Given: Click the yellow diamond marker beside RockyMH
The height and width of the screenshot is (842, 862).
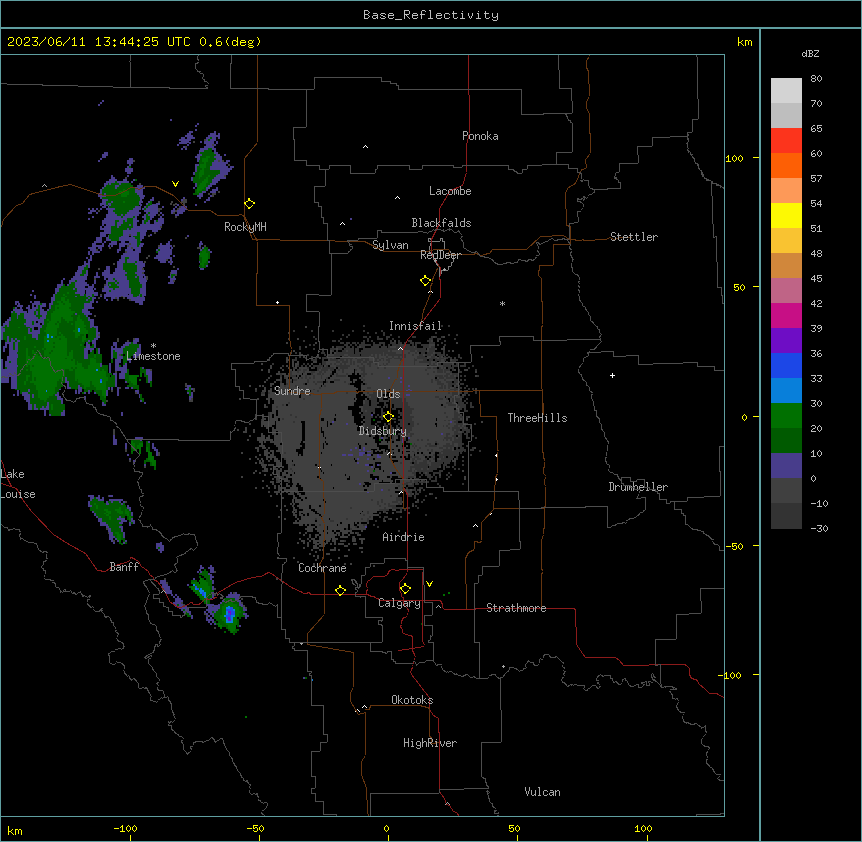Looking at the screenshot, I should click(x=250, y=204).
